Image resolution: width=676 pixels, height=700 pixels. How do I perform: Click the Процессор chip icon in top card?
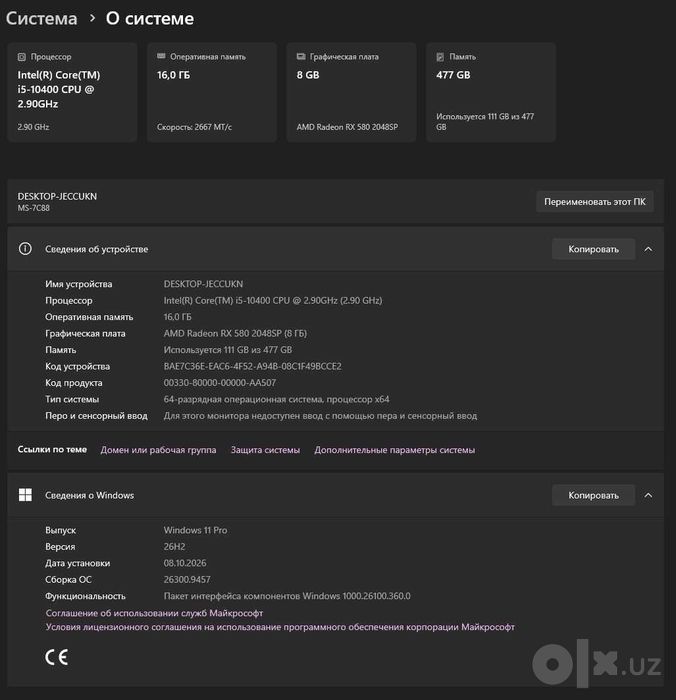[21, 57]
